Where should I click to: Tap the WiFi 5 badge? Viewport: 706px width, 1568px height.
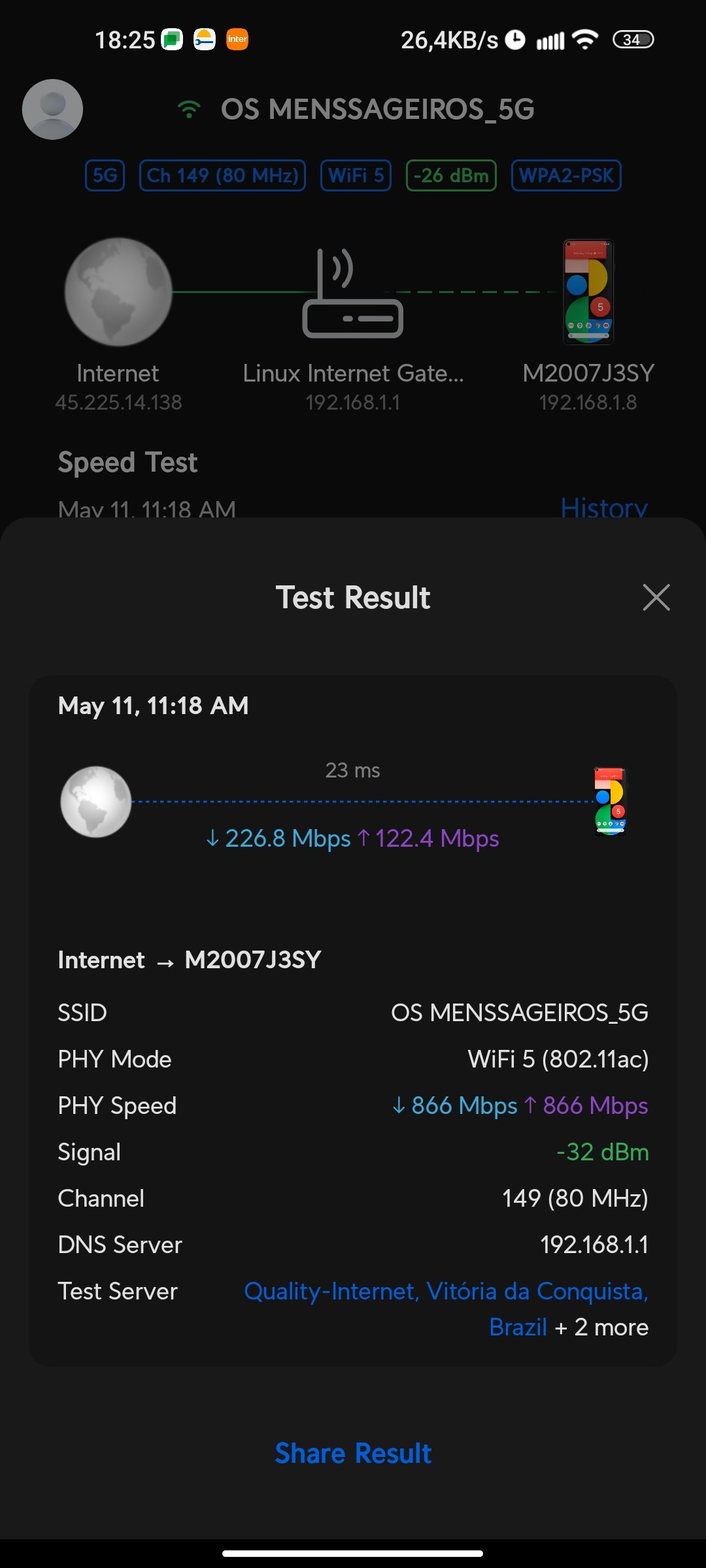tap(356, 175)
